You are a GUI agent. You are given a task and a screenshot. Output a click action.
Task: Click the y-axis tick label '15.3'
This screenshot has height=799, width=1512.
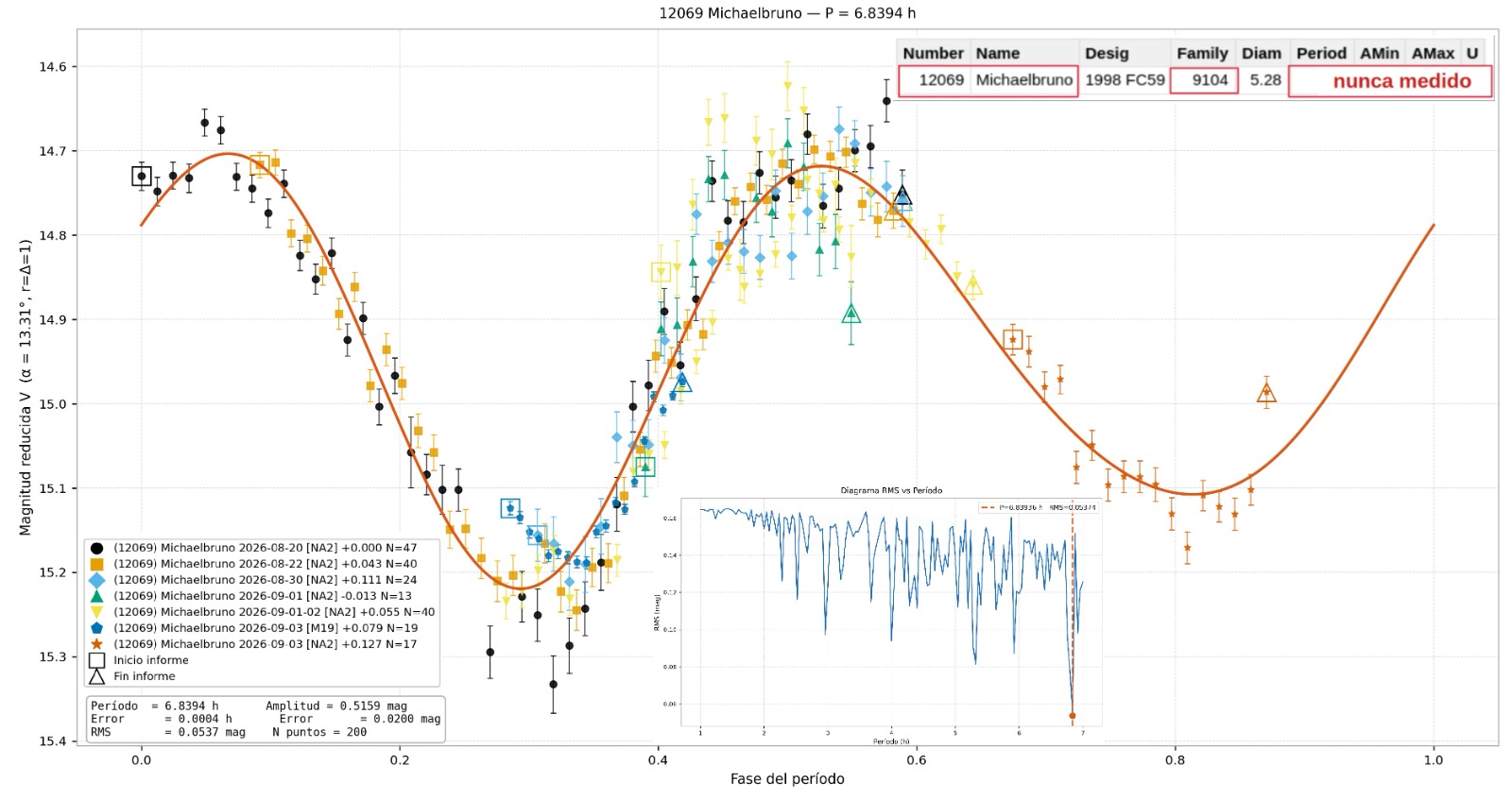point(53,657)
